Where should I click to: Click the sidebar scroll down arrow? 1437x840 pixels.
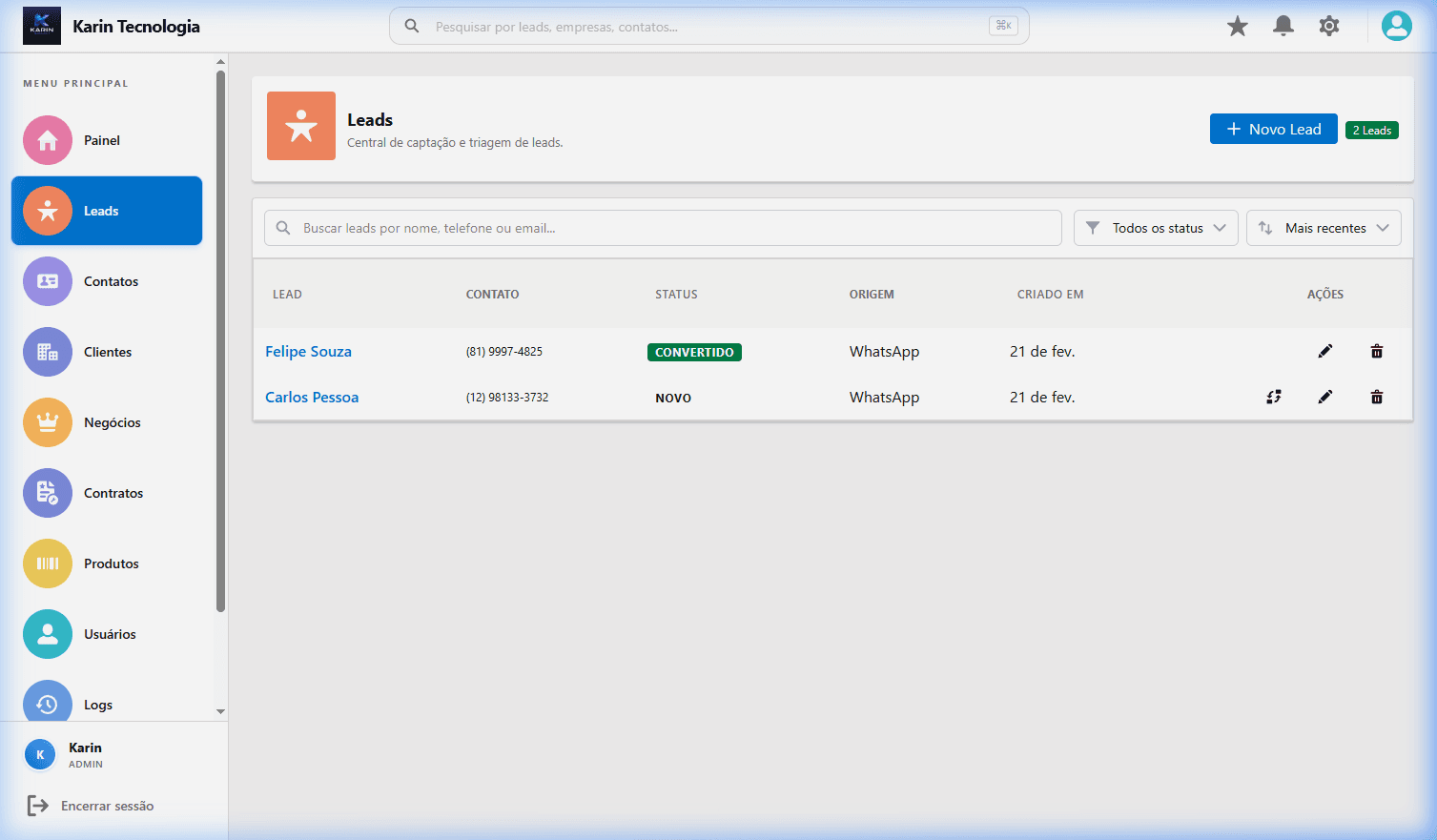(220, 711)
